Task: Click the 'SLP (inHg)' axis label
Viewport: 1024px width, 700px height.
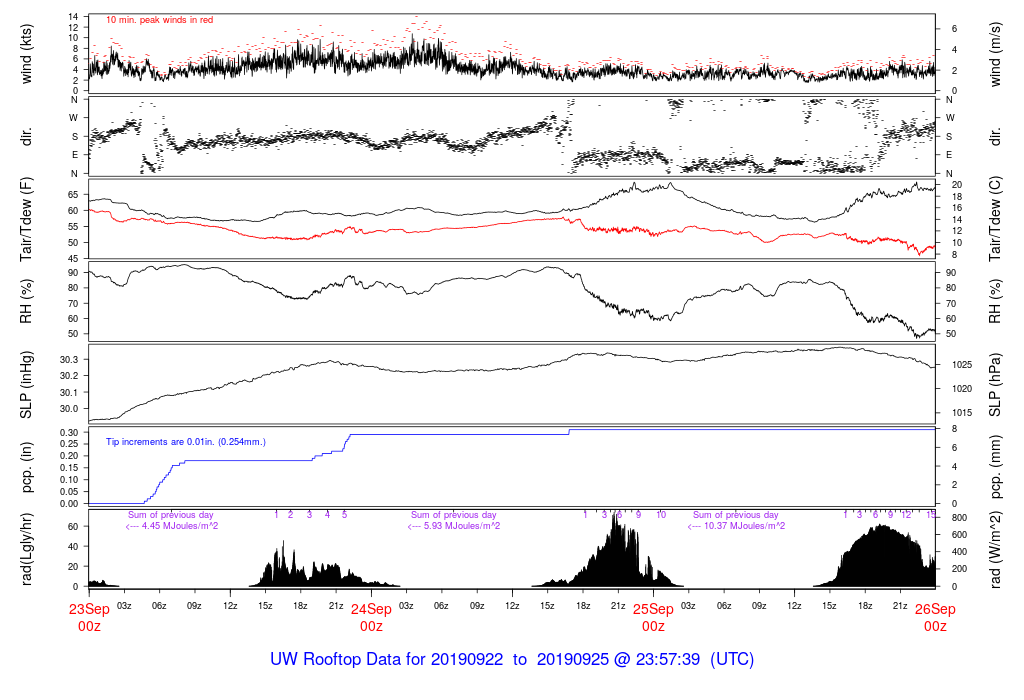Action: (26, 385)
